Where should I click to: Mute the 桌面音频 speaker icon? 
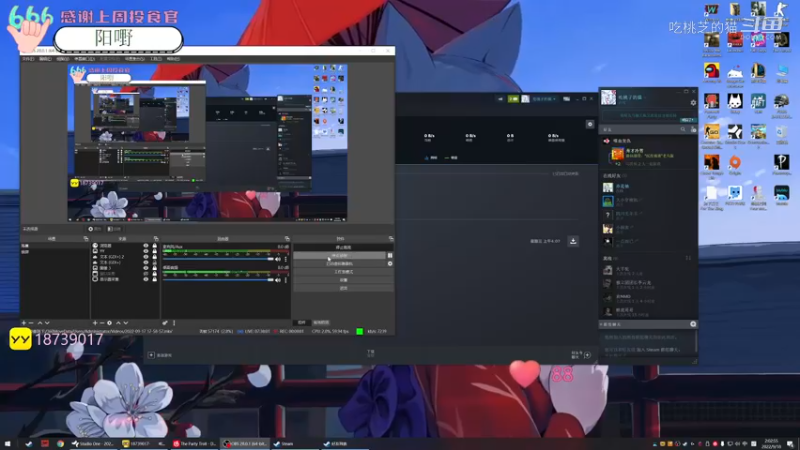(x=278, y=280)
